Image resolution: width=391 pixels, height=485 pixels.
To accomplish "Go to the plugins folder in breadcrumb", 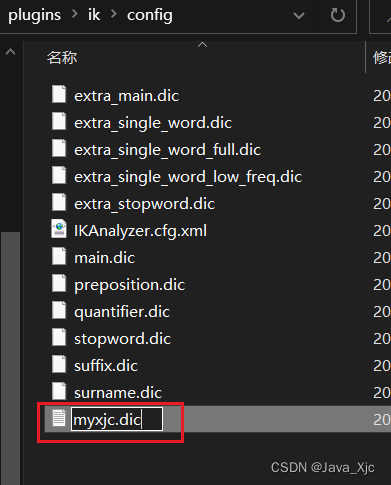I will [34, 15].
